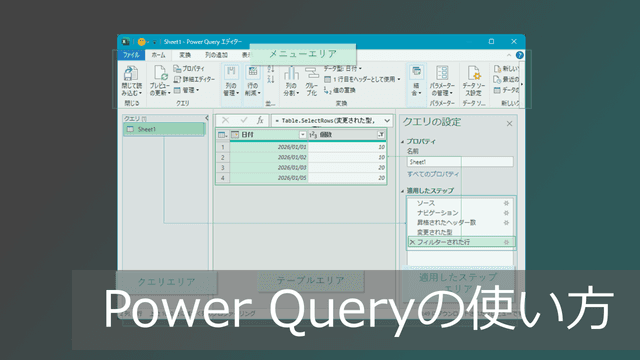Click the fx add step icon
The image size is (640, 360).
pyautogui.click(x=260, y=120)
